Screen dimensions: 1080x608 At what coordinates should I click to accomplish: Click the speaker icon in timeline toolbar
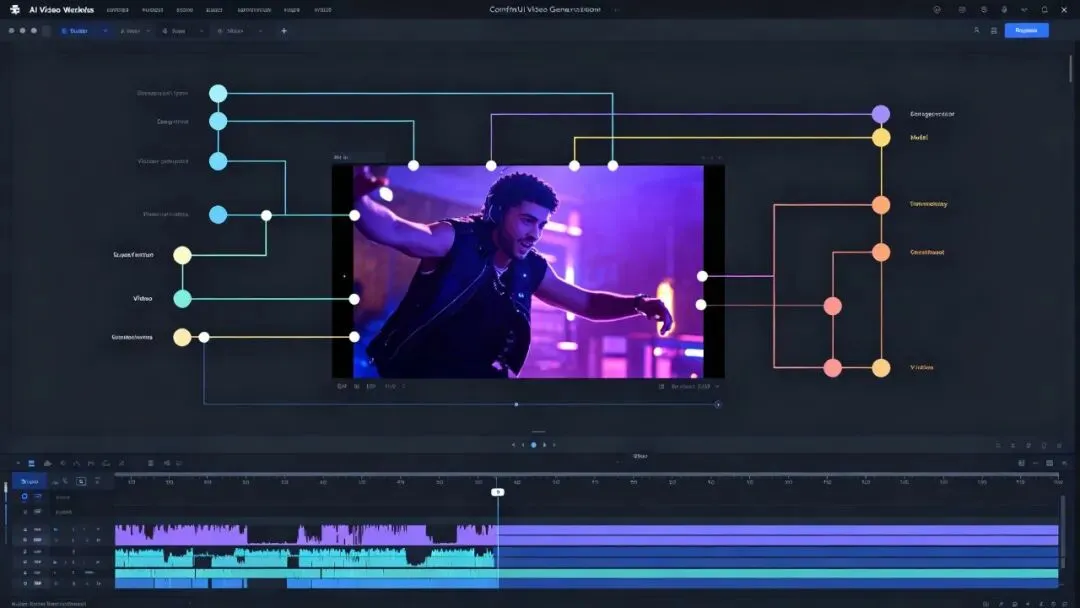click(167, 463)
